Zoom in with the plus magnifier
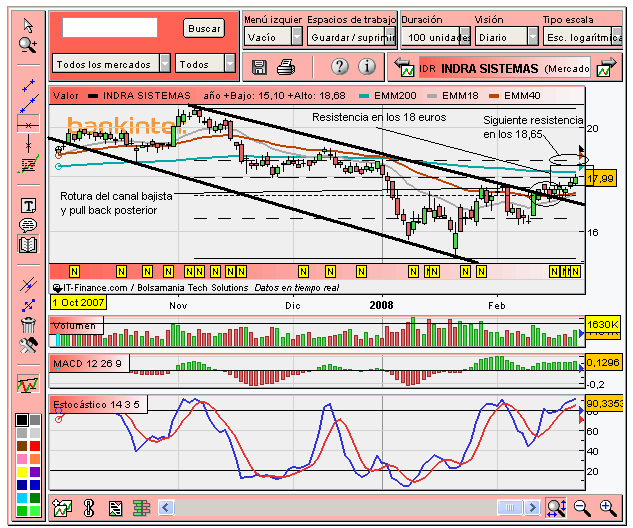 [x=608, y=508]
